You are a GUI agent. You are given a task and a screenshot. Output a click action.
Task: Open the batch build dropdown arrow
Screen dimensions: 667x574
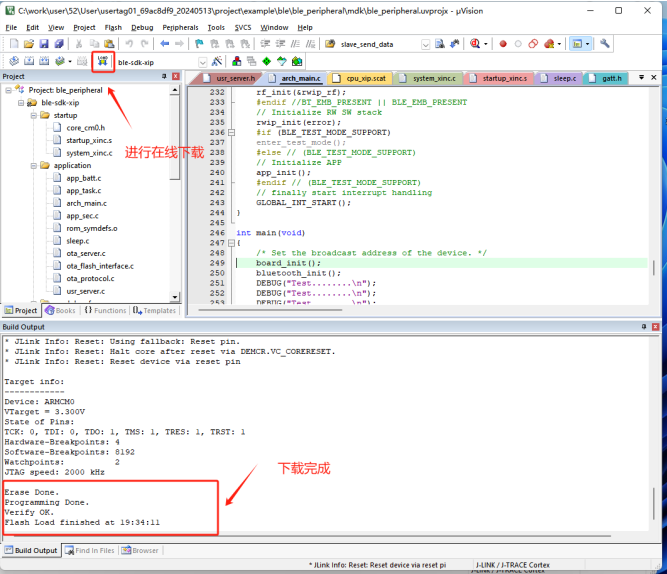(x=70, y=62)
